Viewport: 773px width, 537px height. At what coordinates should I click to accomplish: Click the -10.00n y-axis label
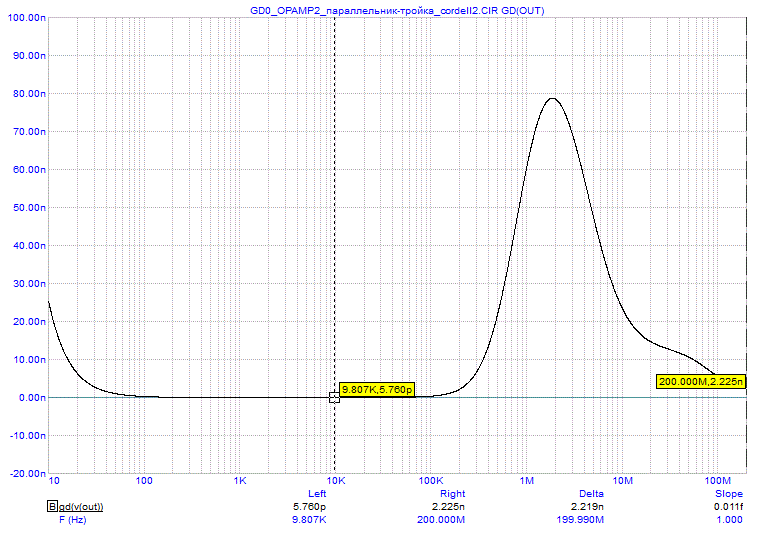[x=28, y=435]
